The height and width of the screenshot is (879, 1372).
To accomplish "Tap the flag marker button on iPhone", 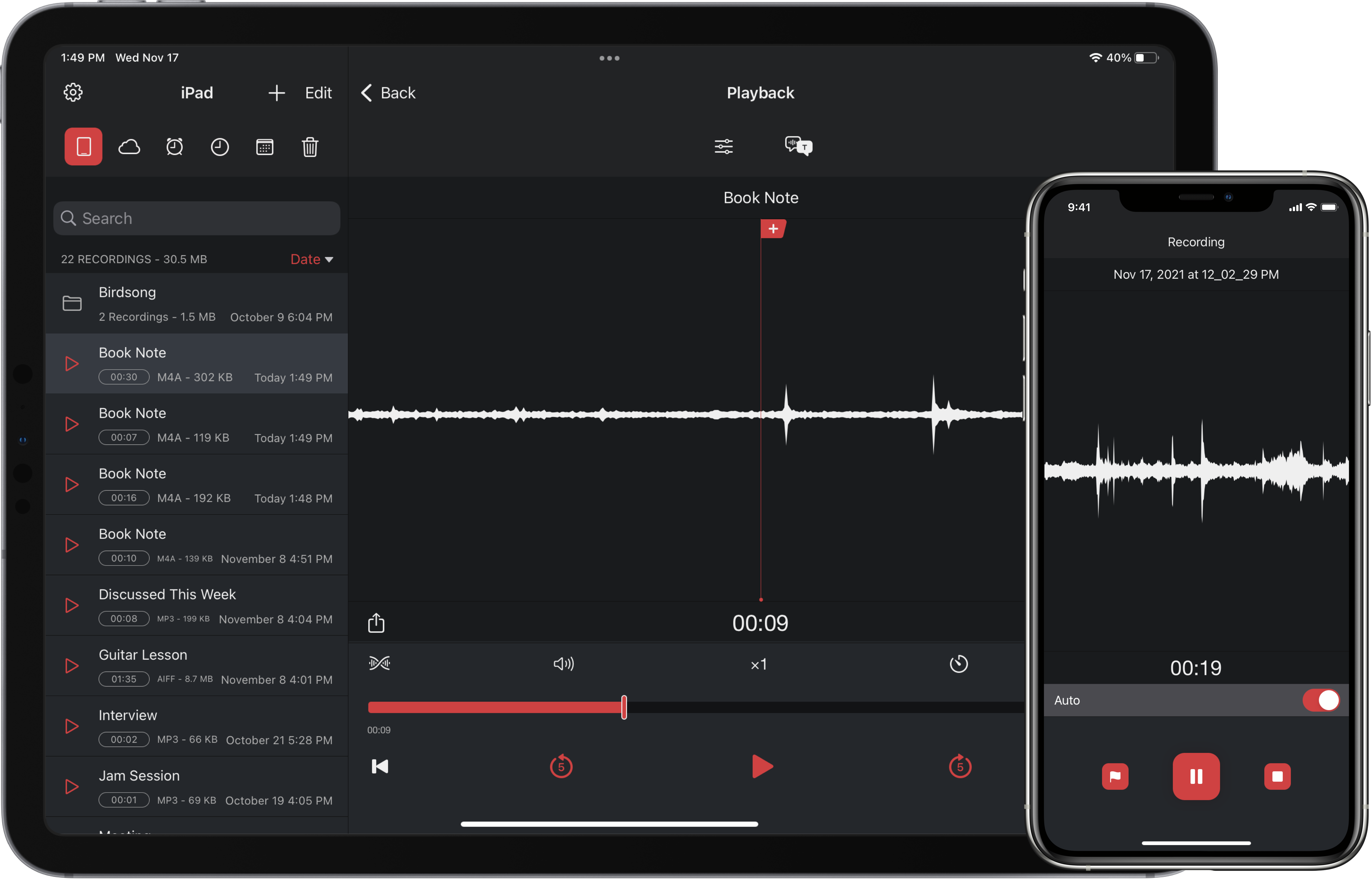I will [1115, 776].
